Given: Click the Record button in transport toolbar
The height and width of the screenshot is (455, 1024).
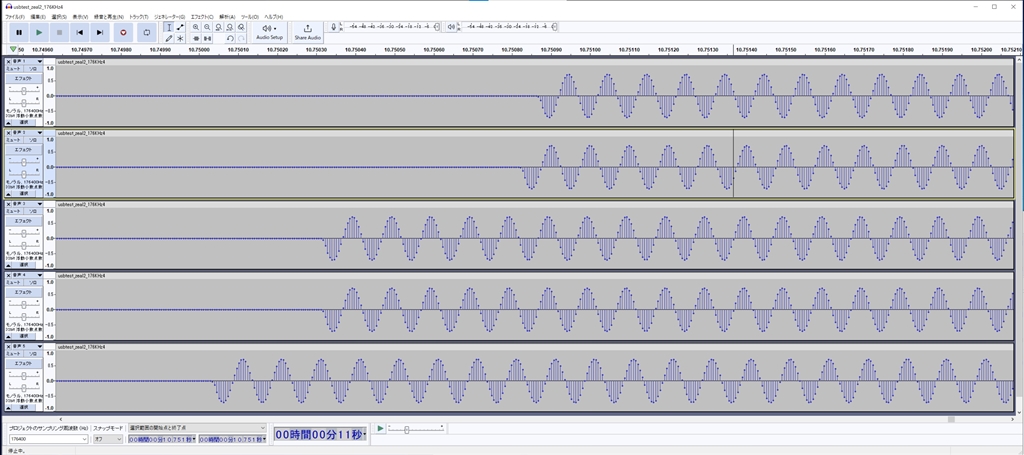Looking at the screenshot, I should [123, 32].
